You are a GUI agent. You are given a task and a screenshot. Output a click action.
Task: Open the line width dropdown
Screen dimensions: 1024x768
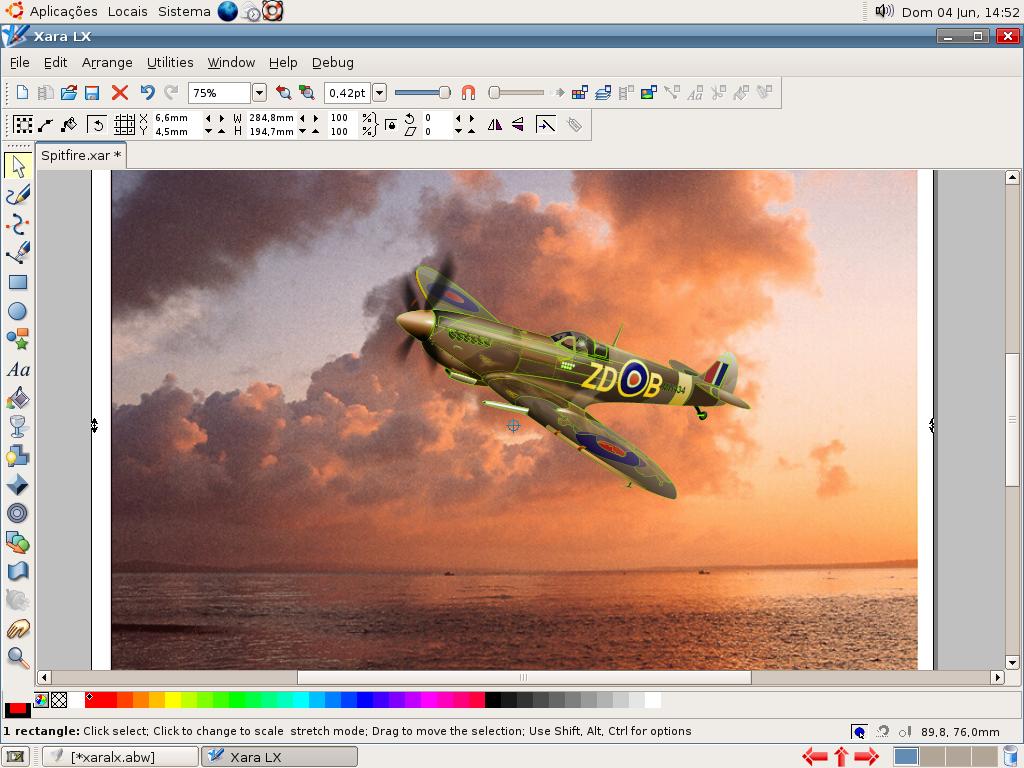pyautogui.click(x=379, y=93)
